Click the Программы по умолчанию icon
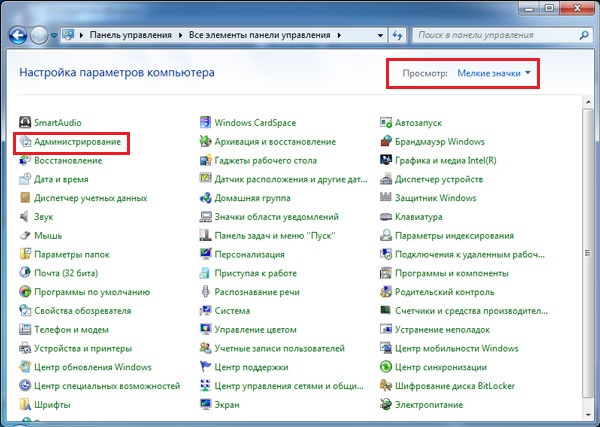 25,292
